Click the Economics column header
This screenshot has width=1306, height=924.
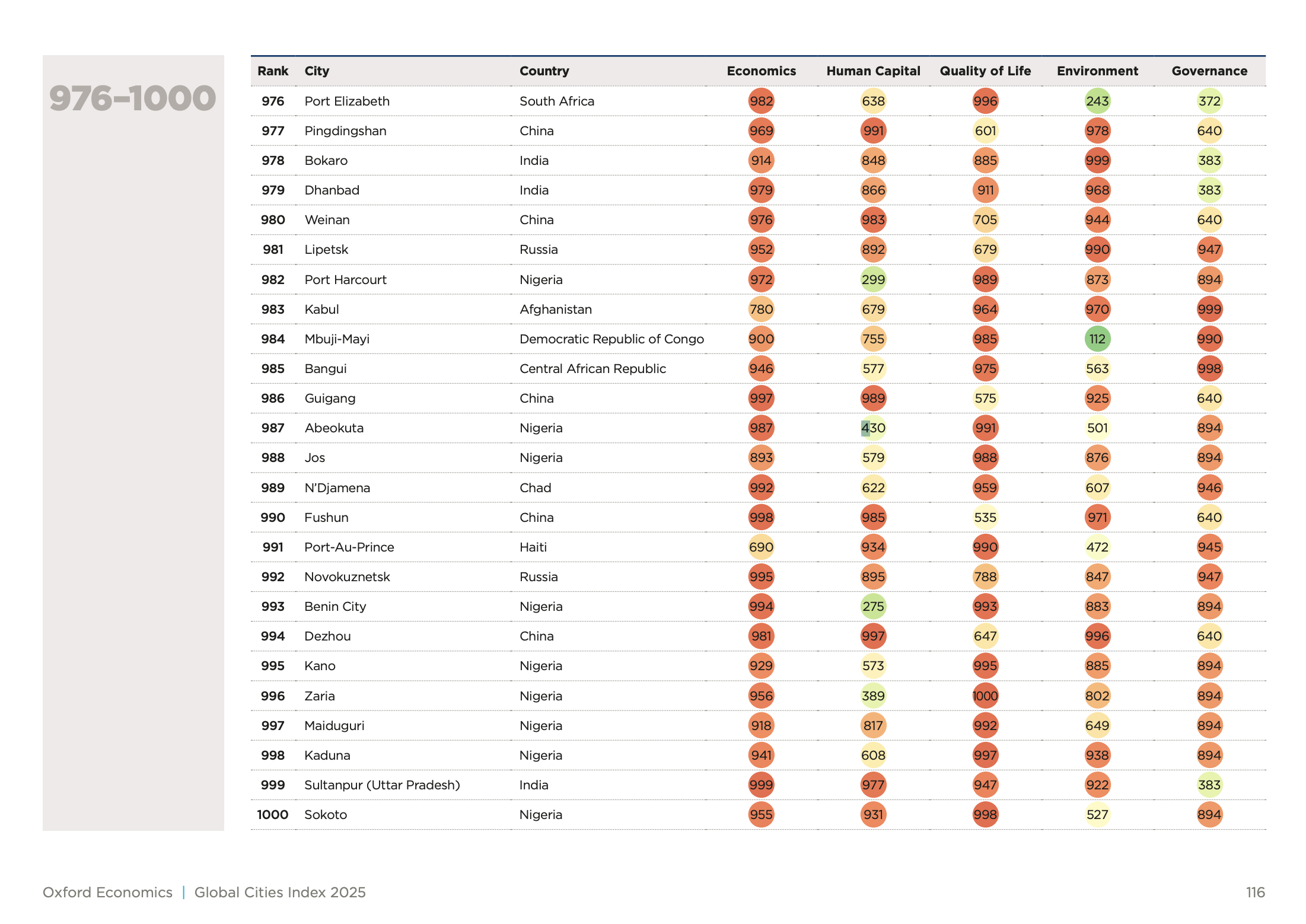point(761,71)
